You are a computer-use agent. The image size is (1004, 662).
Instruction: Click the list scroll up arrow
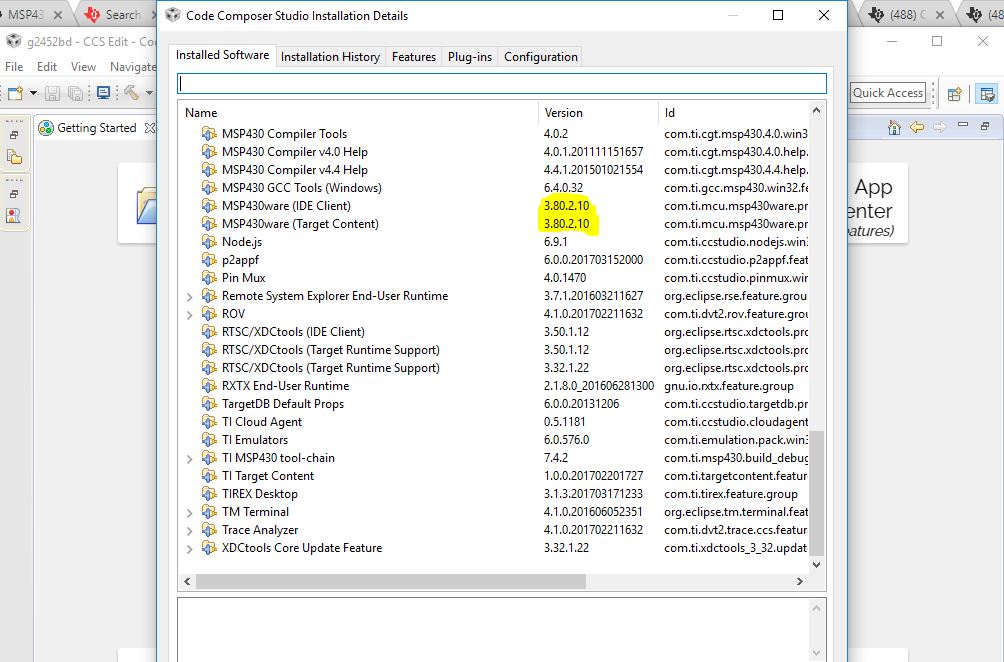(x=816, y=110)
